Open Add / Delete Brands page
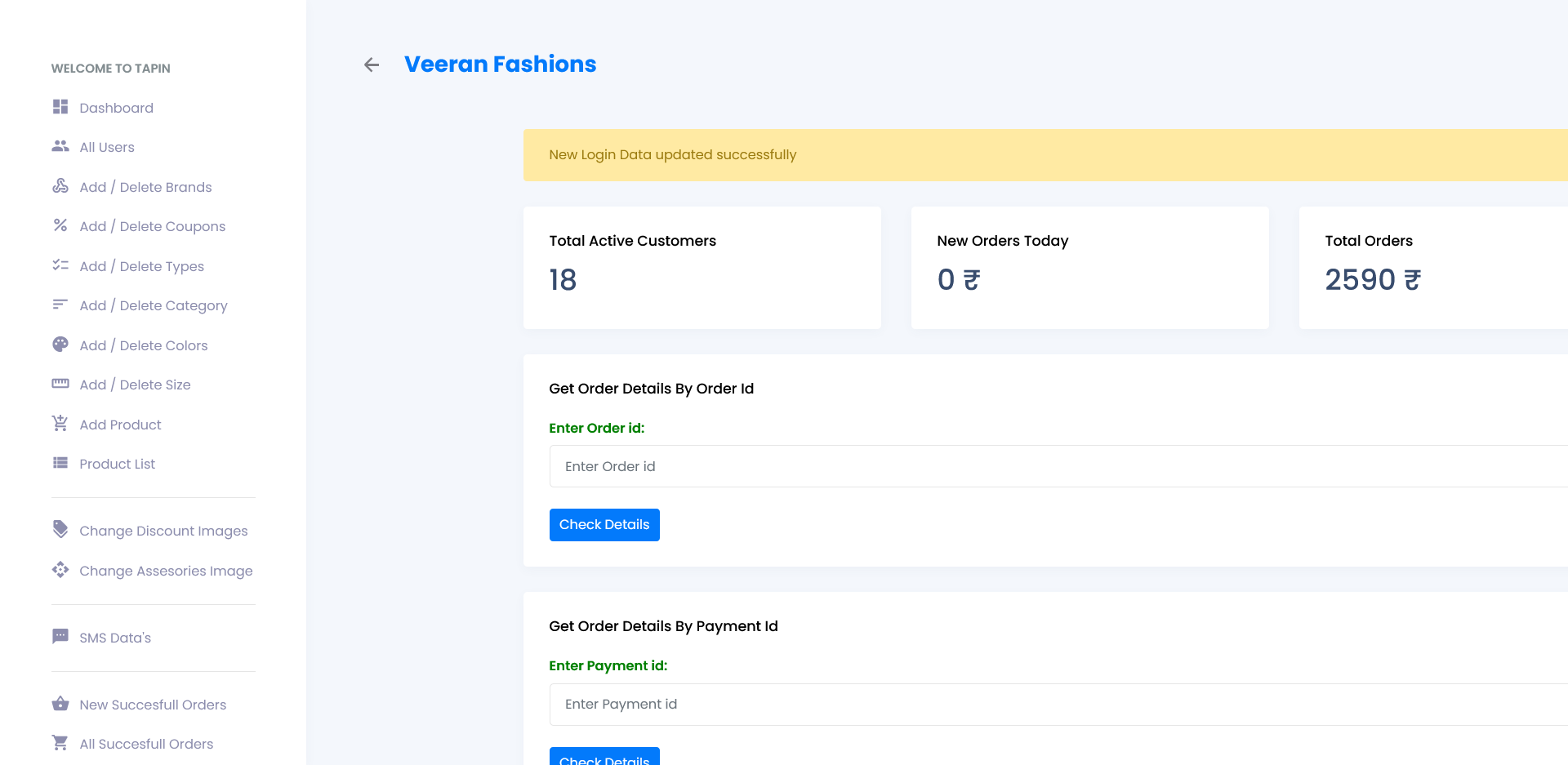Screen dimensions: 1568x765 (145, 187)
